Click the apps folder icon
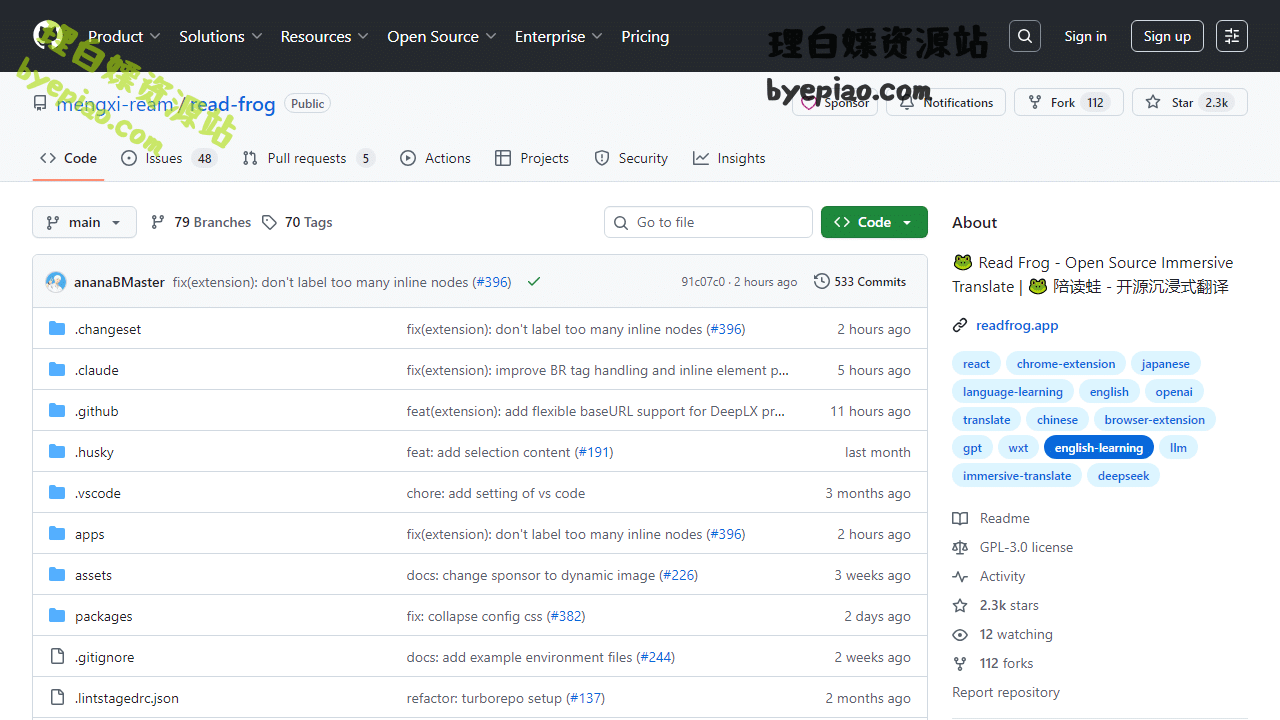Screen dimensions: 1280x720 pyautogui.click(x=57, y=534)
